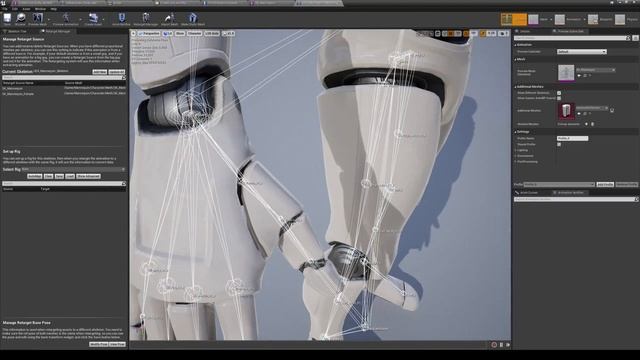
Task: Toggle the Shared Profile checkbox
Action: pyautogui.click(x=559, y=144)
